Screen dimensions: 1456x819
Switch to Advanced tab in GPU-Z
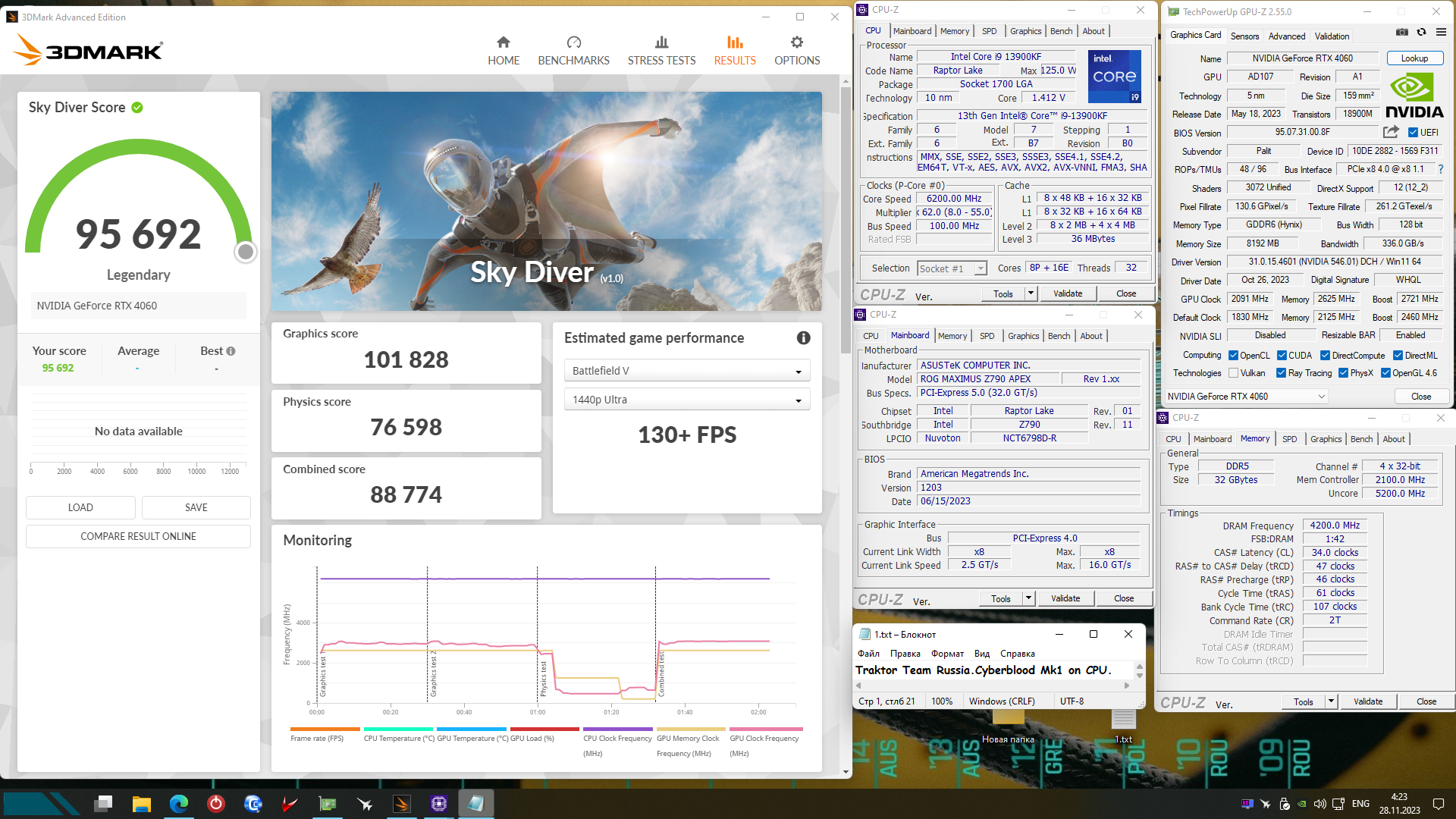point(1287,36)
